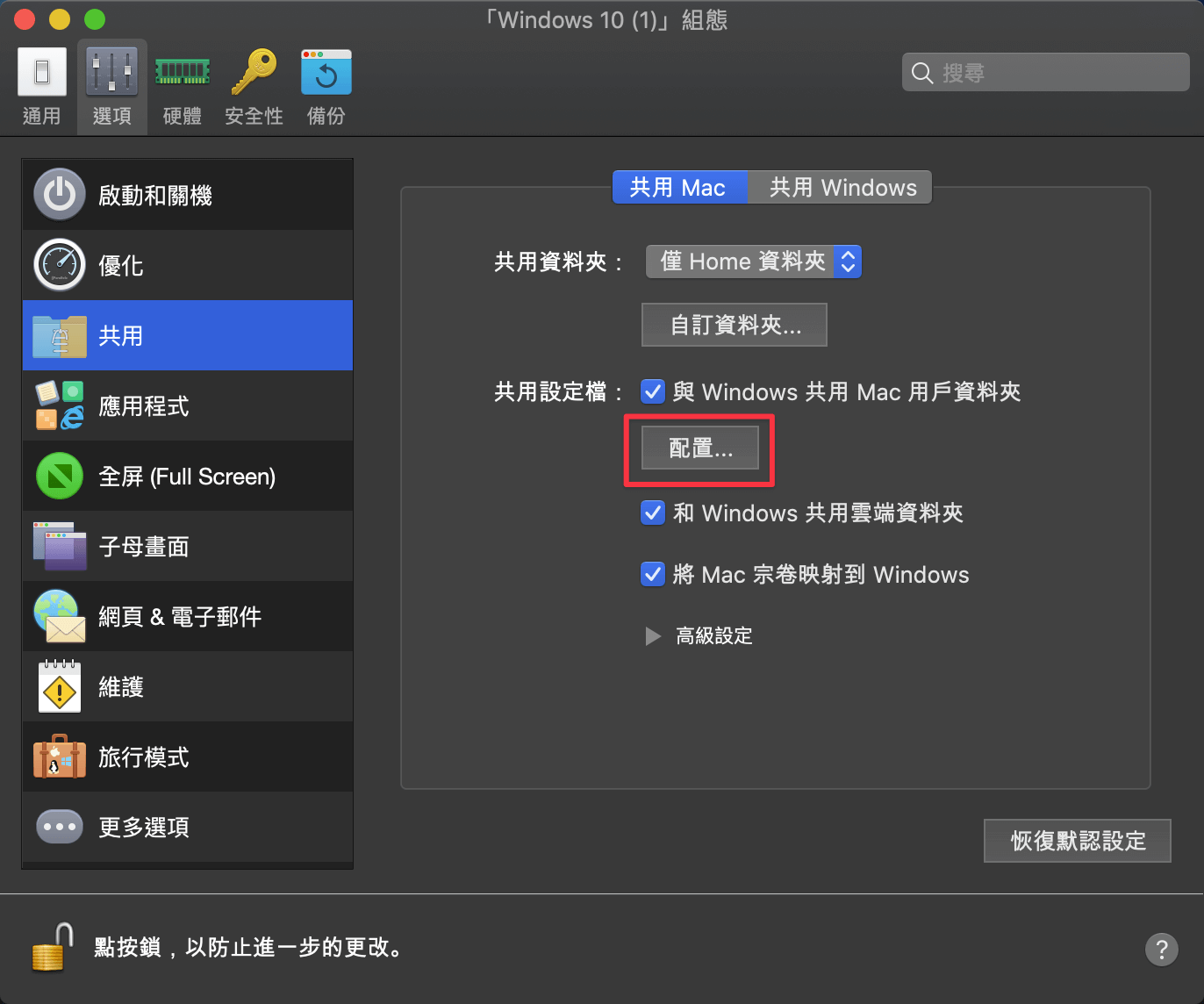Select 網頁 & 電子郵件 text in sidebar
Viewport: 1204px width, 1004px height.
tap(180, 616)
